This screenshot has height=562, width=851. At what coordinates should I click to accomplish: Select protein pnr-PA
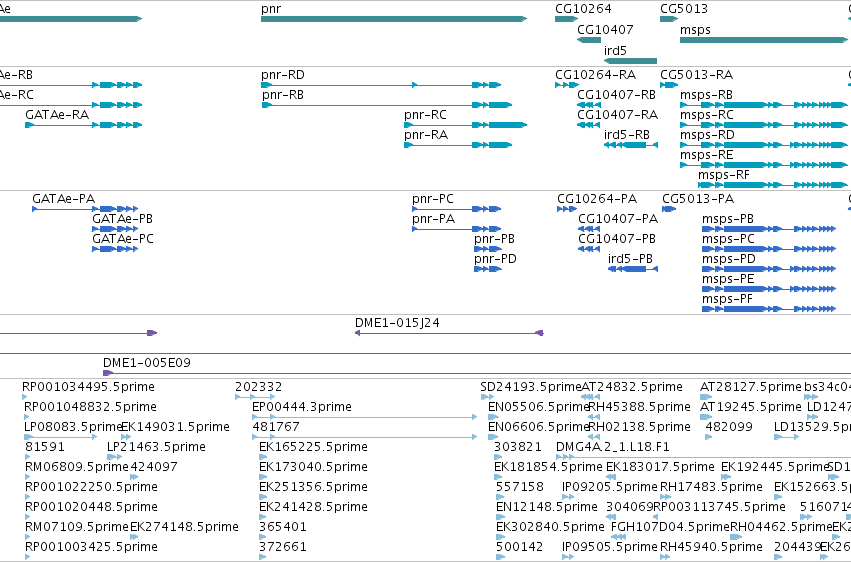coord(456,229)
